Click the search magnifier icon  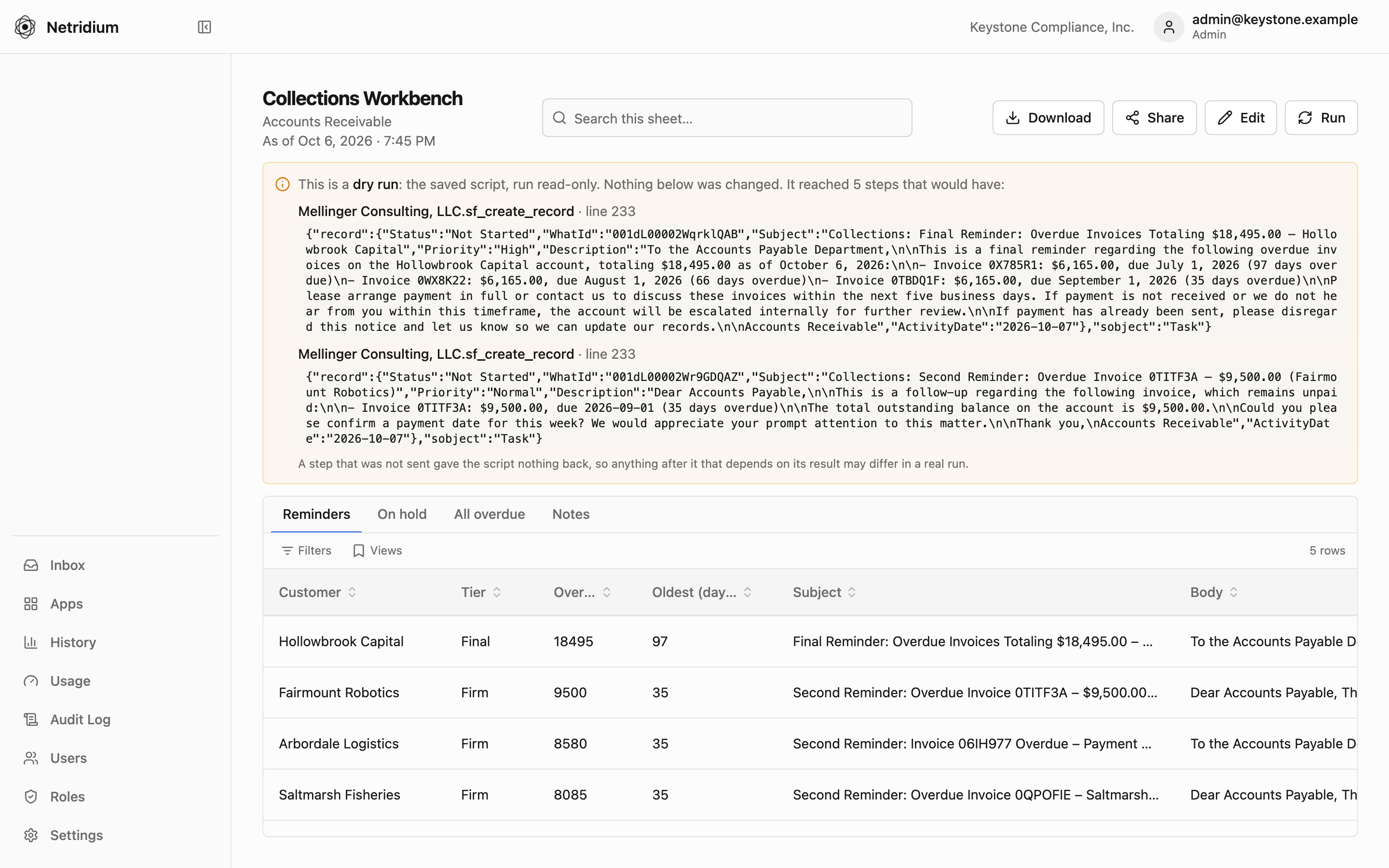click(559, 118)
